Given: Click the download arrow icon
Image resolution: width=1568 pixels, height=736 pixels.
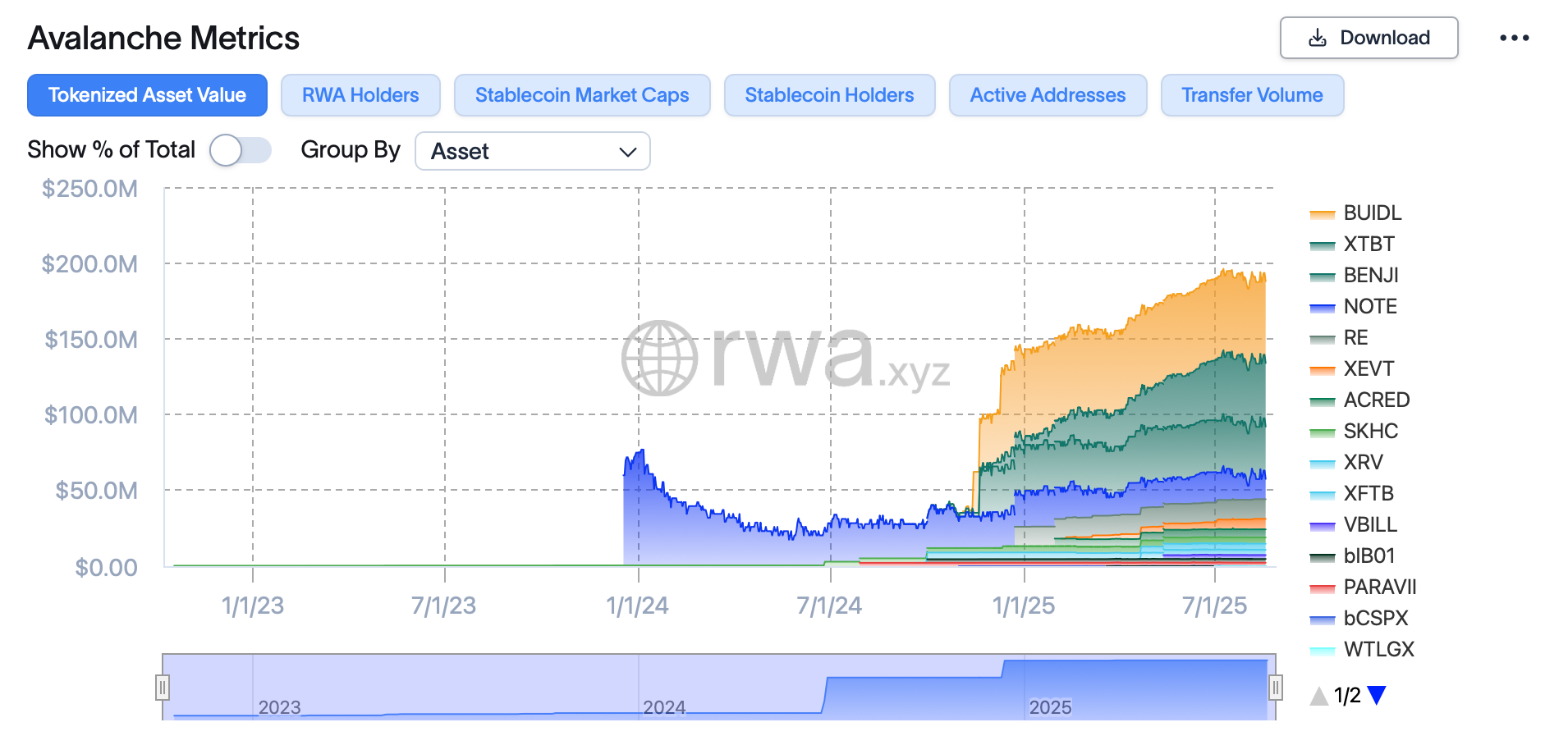Looking at the screenshot, I should point(1318,38).
